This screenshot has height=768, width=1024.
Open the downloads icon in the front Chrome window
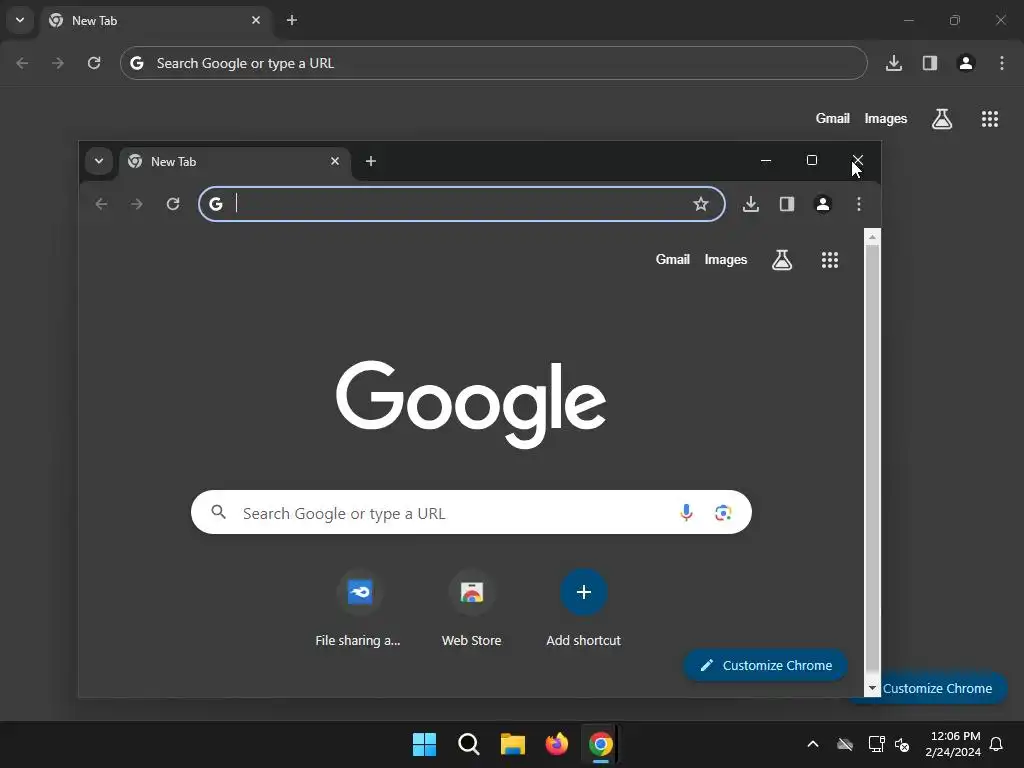point(751,204)
